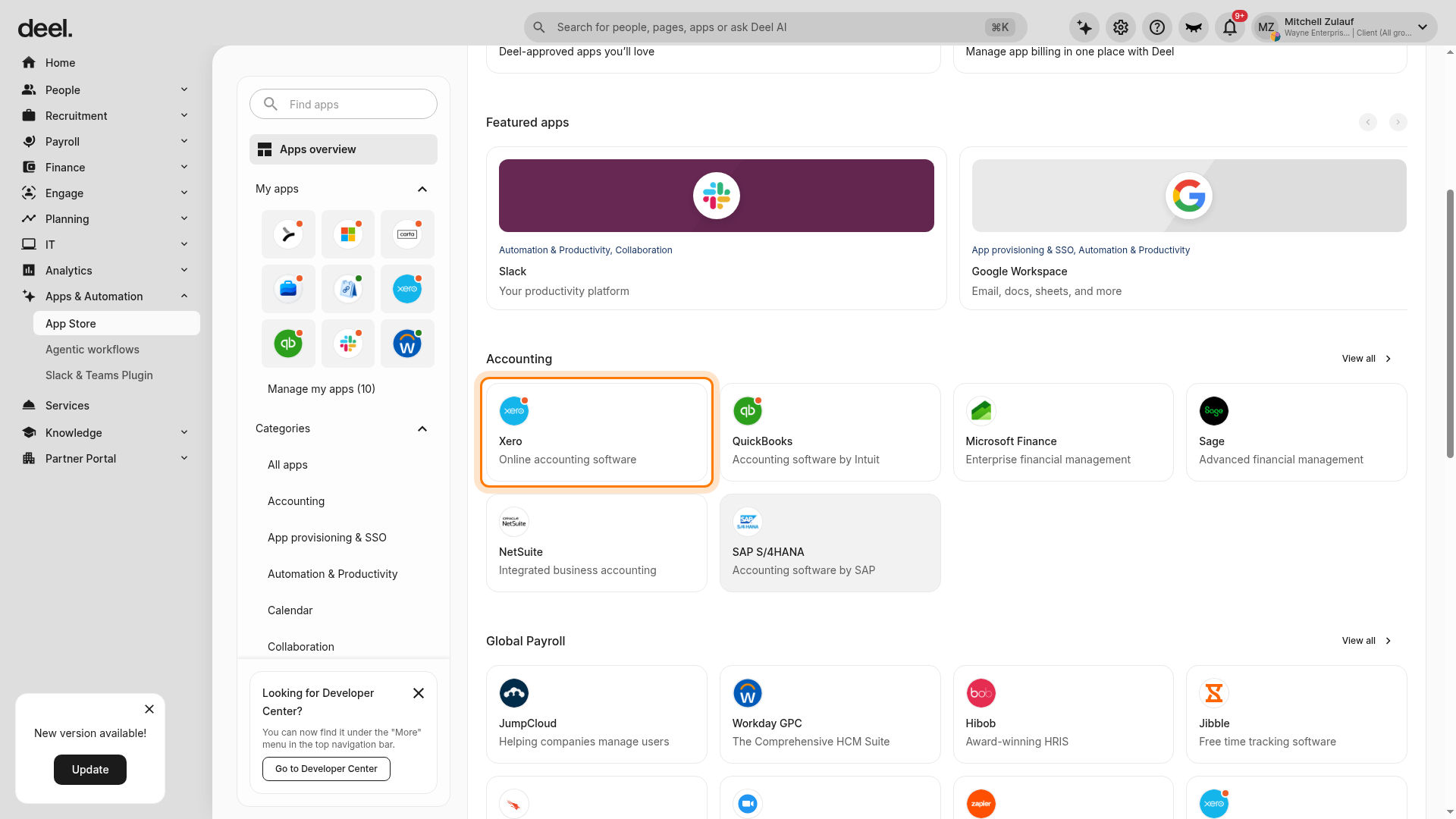
Task: Open the Microsoft app in My apps
Action: pyautogui.click(x=348, y=234)
